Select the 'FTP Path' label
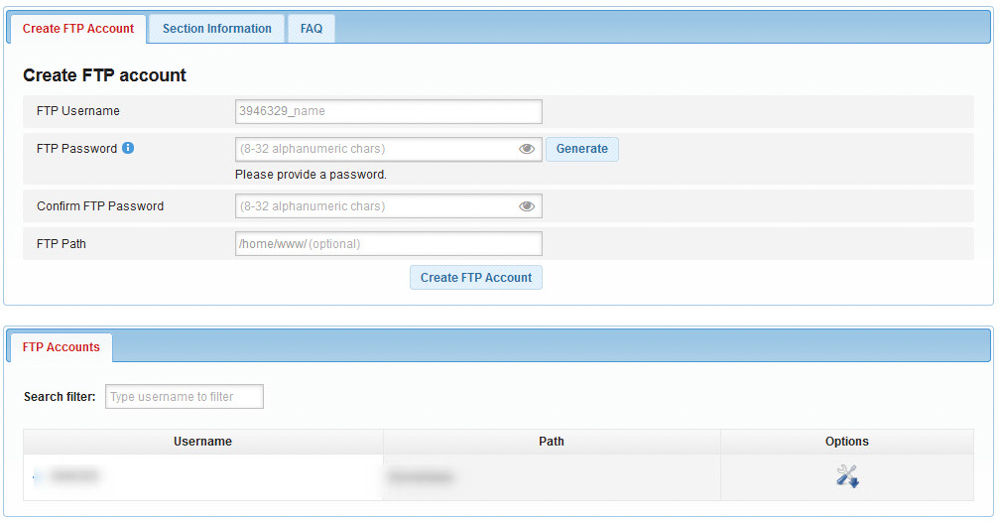The width and height of the screenshot is (1000, 521). point(61,244)
